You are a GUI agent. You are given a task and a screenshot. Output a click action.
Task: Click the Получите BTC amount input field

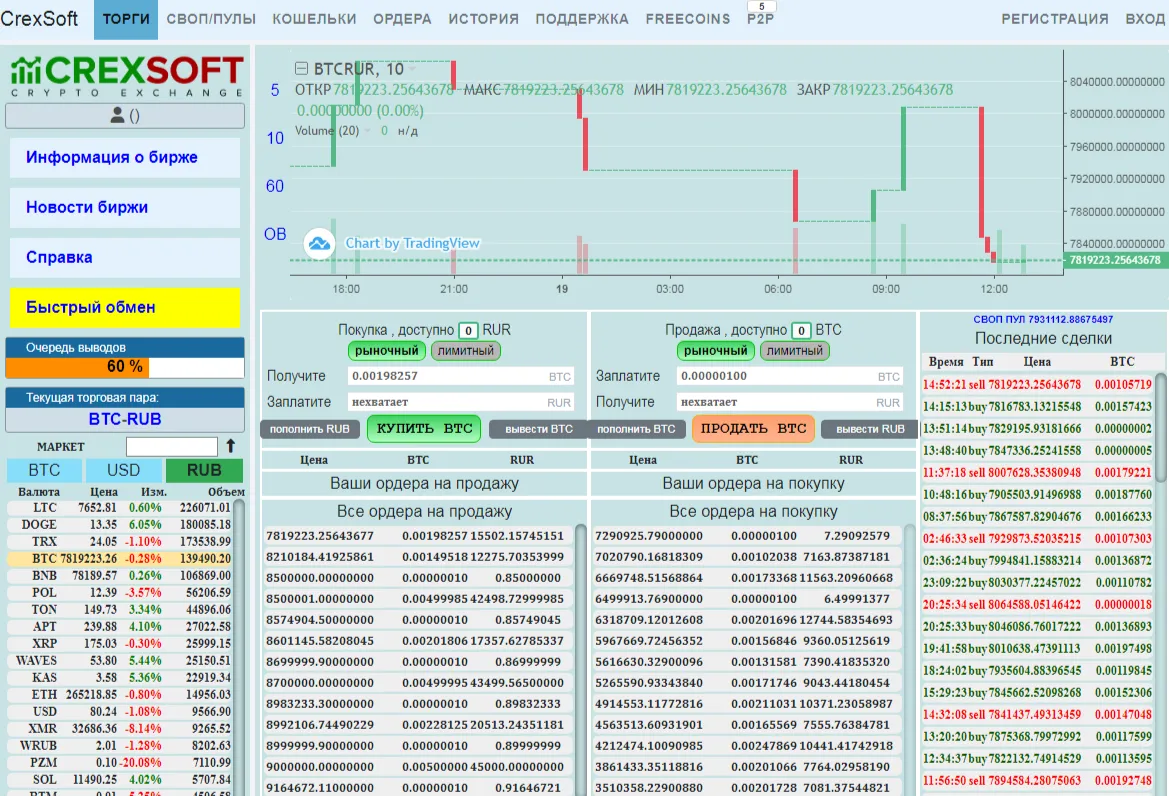[x=461, y=376]
